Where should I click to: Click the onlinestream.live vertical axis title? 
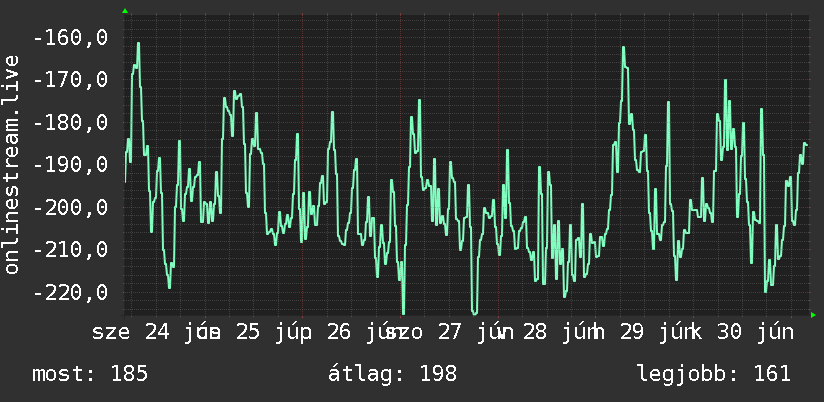(11, 164)
